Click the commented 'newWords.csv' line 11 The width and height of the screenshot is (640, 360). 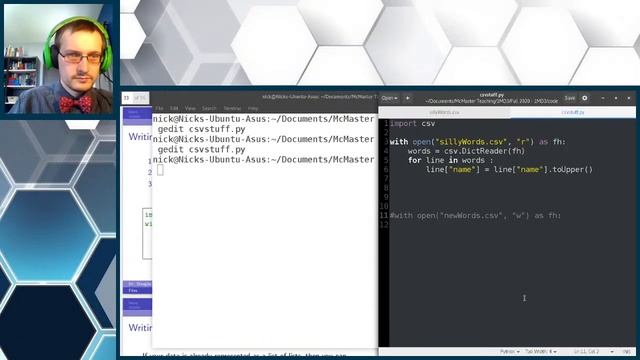[476, 216]
